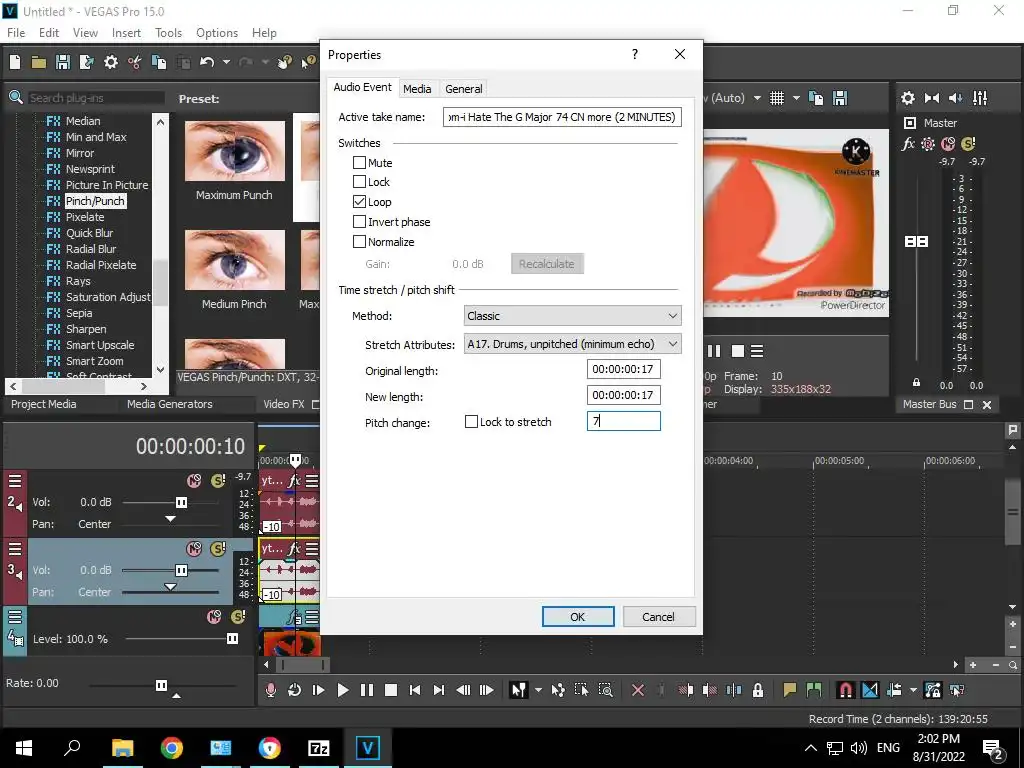Click the New project icon in toolbar
Image resolution: width=1024 pixels, height=768 pixels.
pyautogui.click(x=15, y=62)
